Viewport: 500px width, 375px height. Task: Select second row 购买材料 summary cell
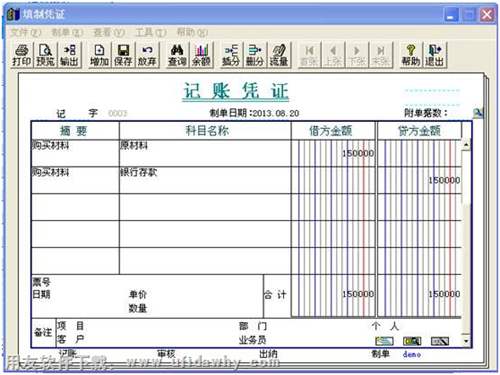point(75,180)
